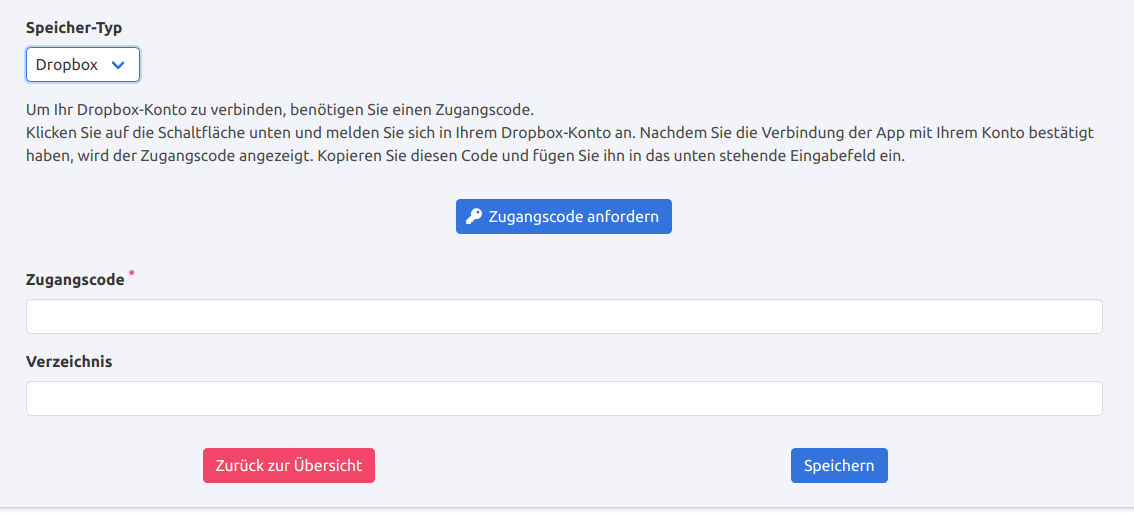Save settings with the Speichern button
This screenshot has width=1134, height=513.
pos(838,466)
